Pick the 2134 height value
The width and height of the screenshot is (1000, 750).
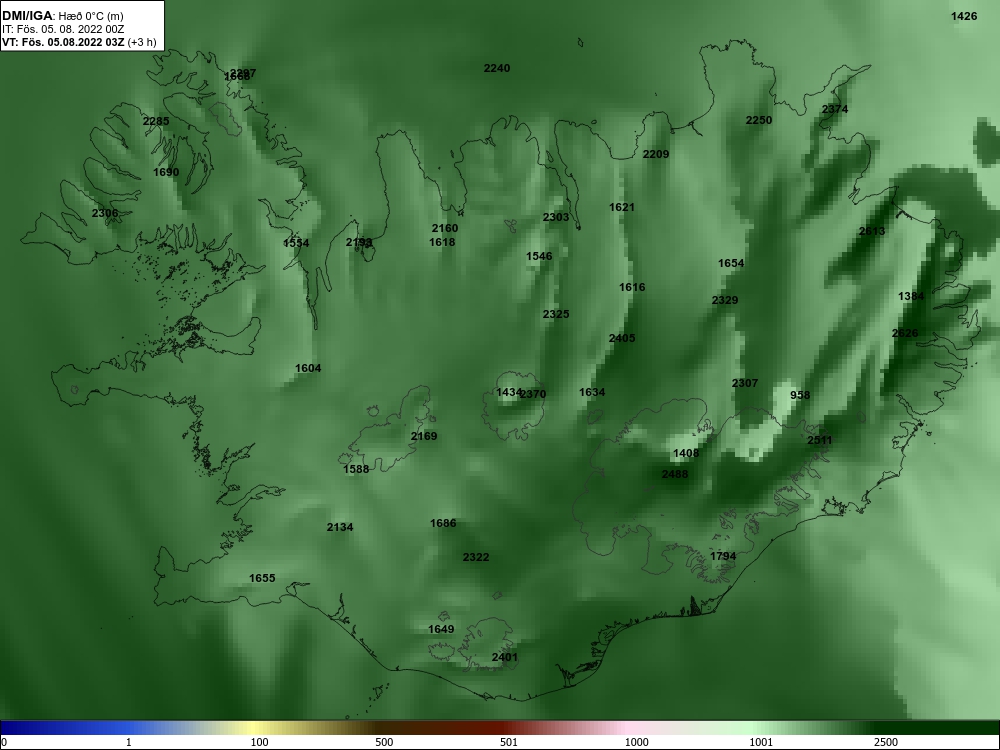pyautogui.click(x=340, y=527)
